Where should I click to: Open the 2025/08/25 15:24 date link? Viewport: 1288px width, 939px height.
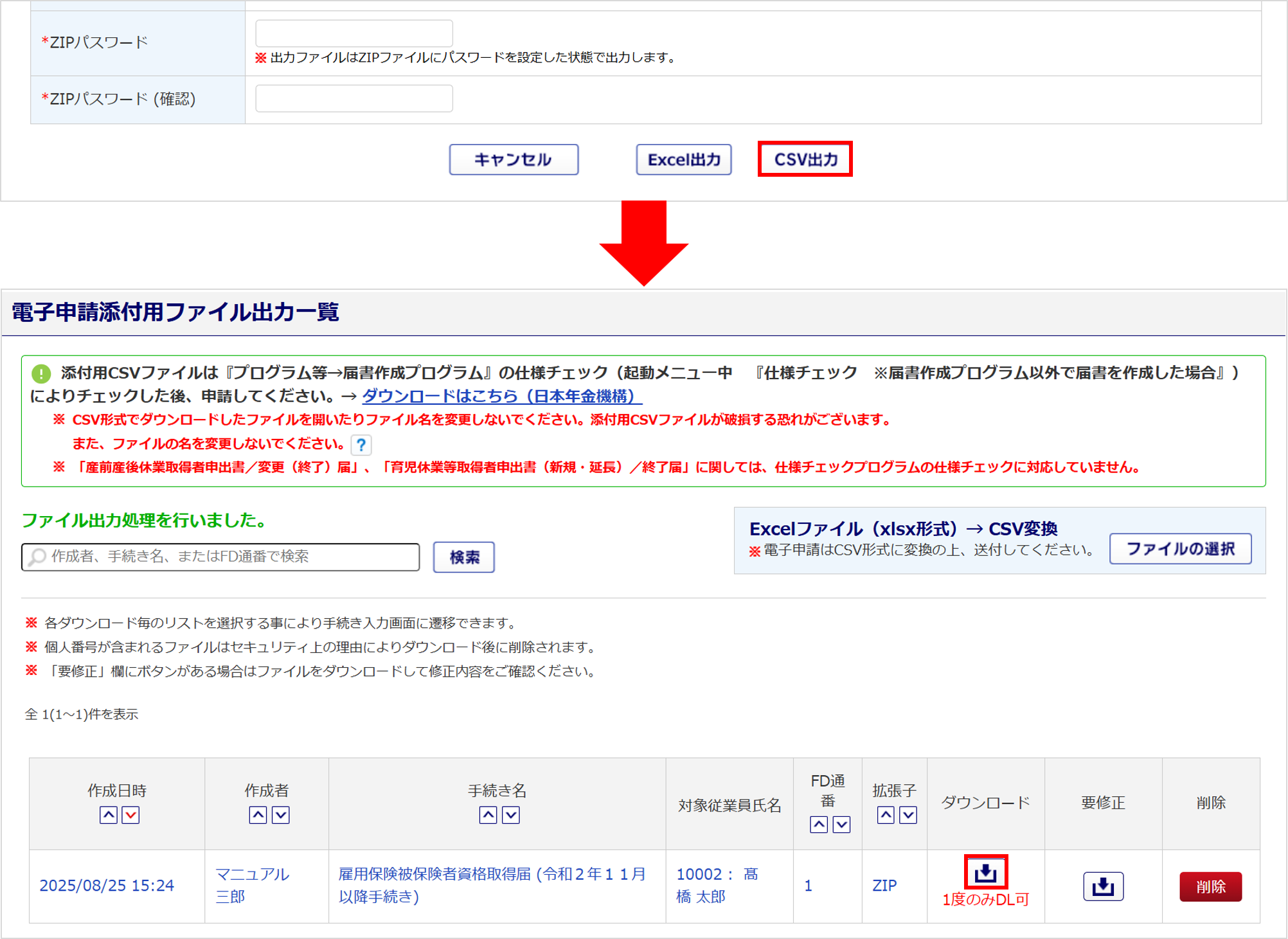(x=107, y=886)
